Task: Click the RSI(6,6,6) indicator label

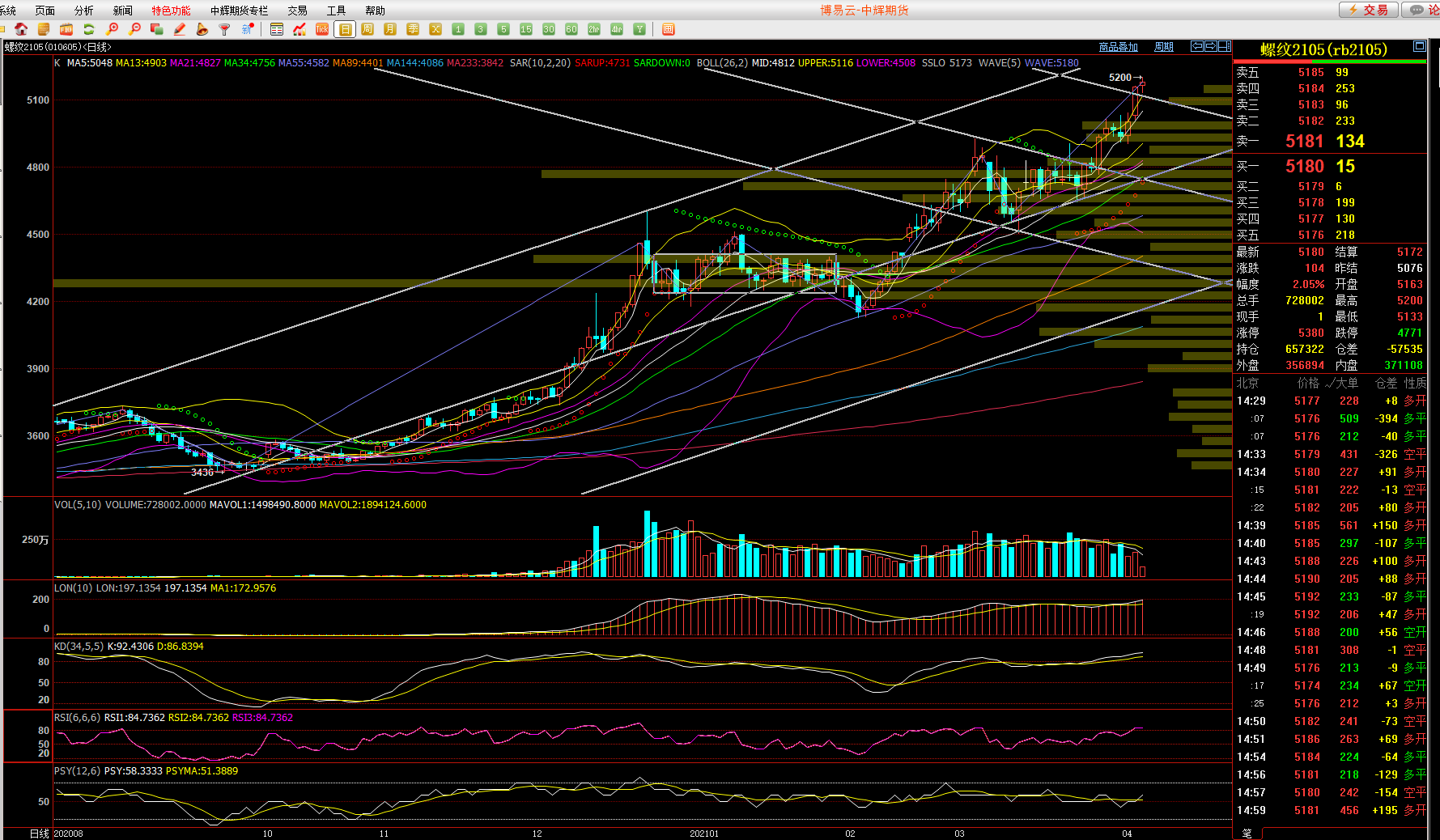Action: pos(77,718)
